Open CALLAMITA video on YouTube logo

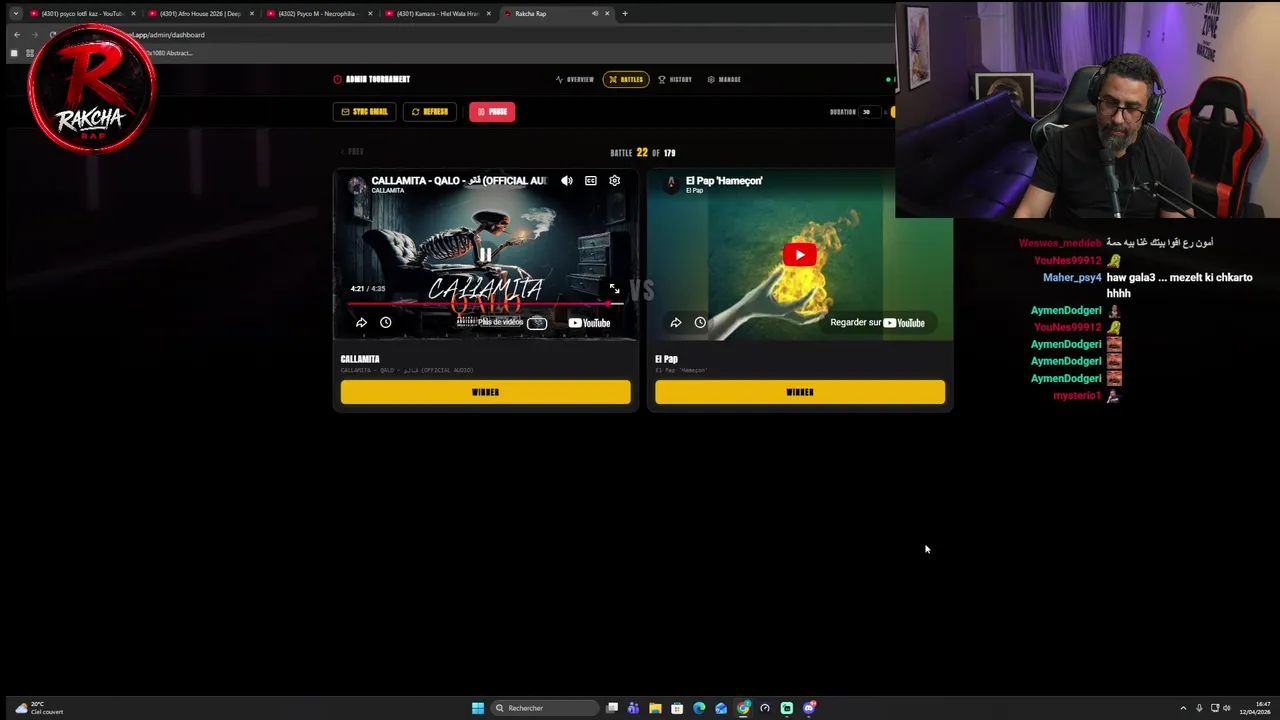click(589, 323)
